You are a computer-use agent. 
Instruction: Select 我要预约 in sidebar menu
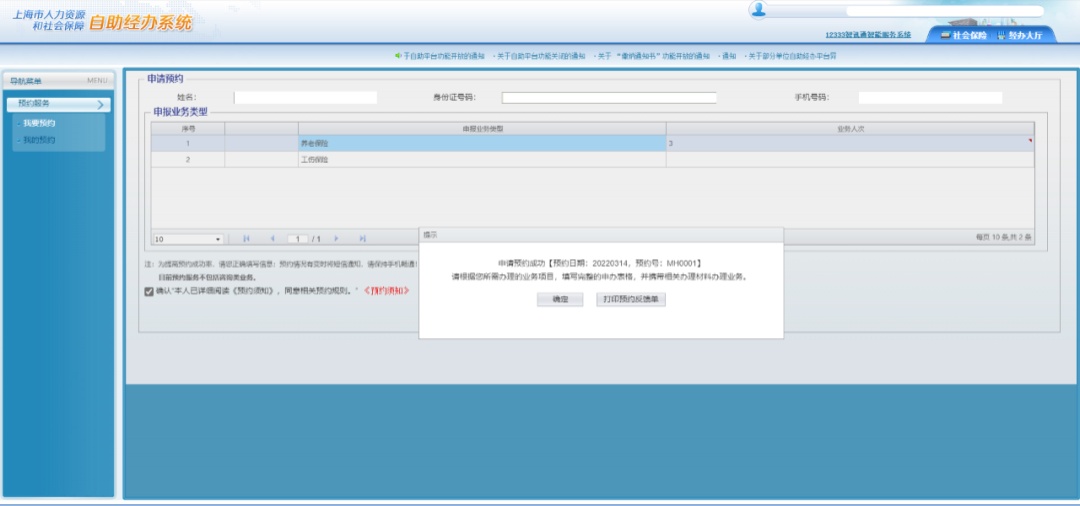point(39,123)
